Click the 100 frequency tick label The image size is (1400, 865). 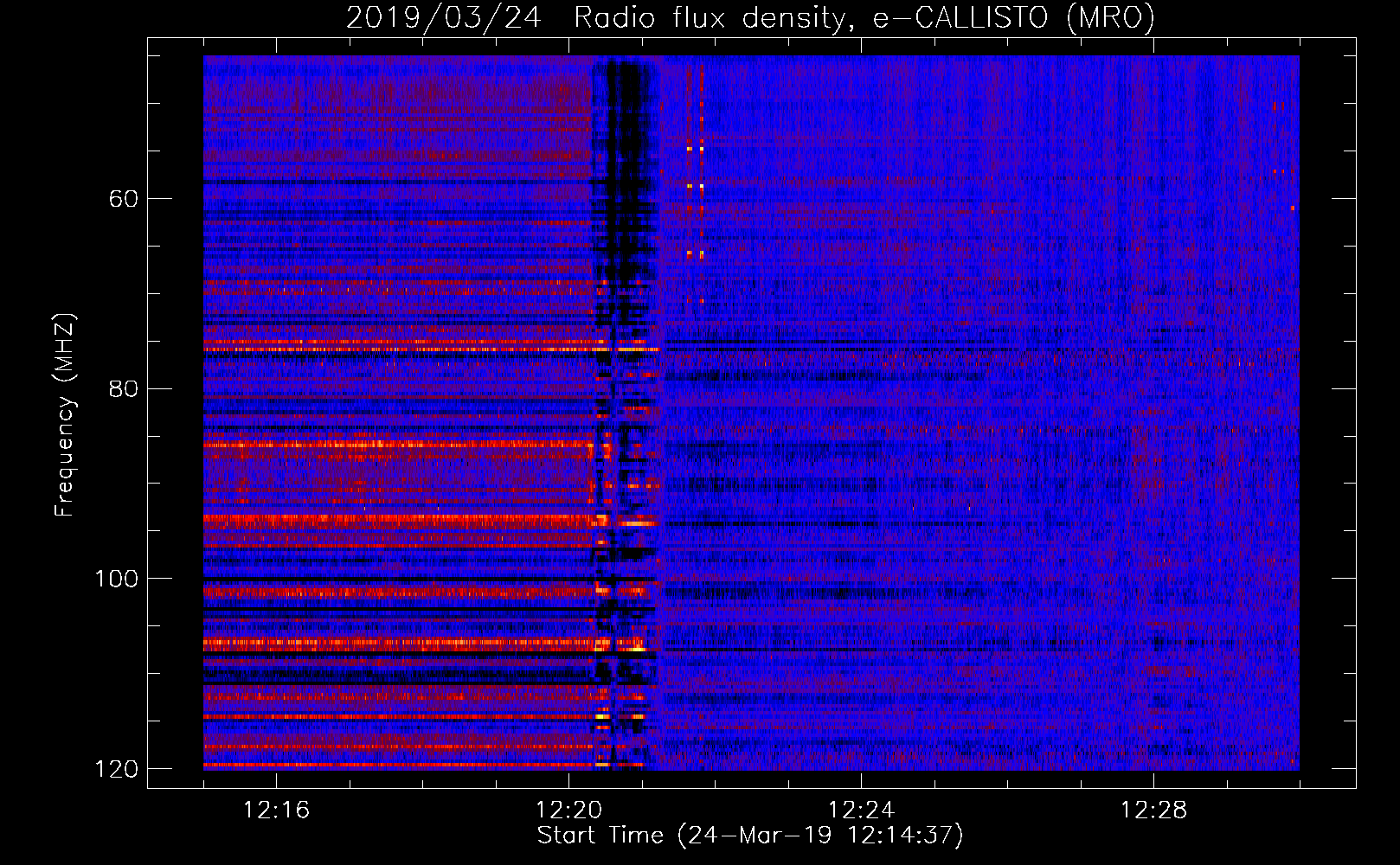pos(117,579)
